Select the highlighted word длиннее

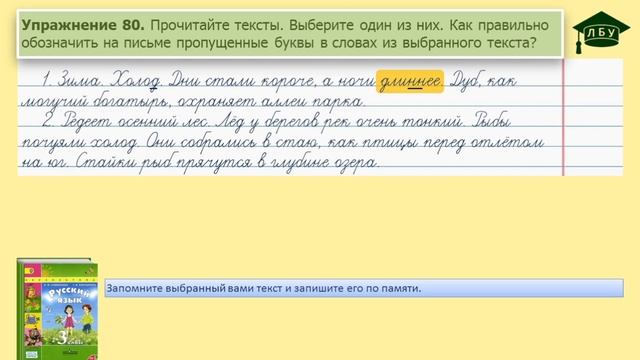pyautogui.click(x=410, y=82)
